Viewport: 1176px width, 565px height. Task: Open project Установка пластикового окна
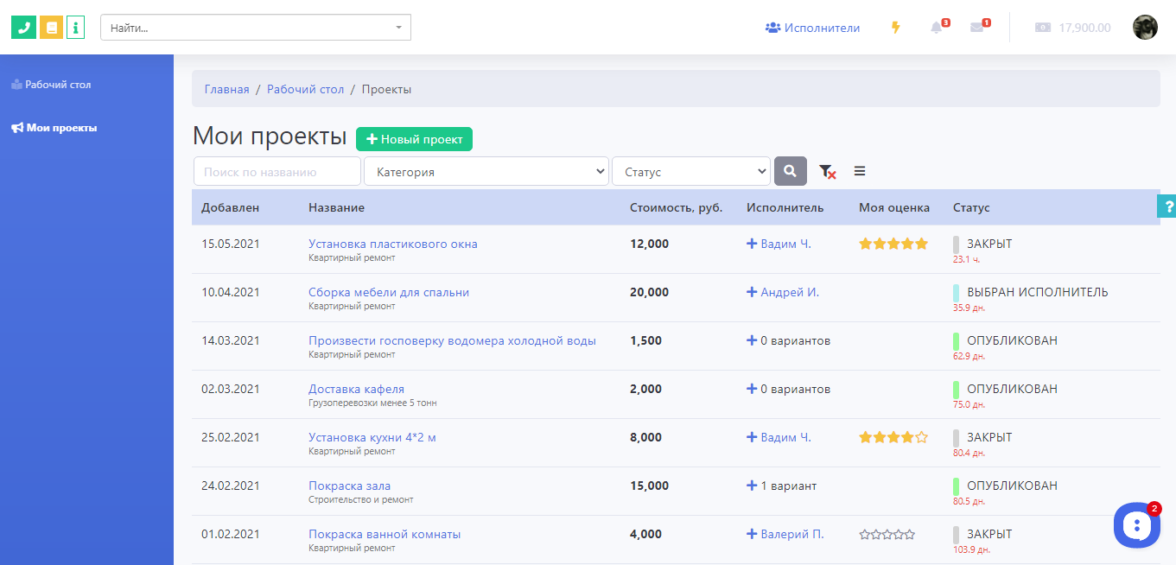point(393,244)
